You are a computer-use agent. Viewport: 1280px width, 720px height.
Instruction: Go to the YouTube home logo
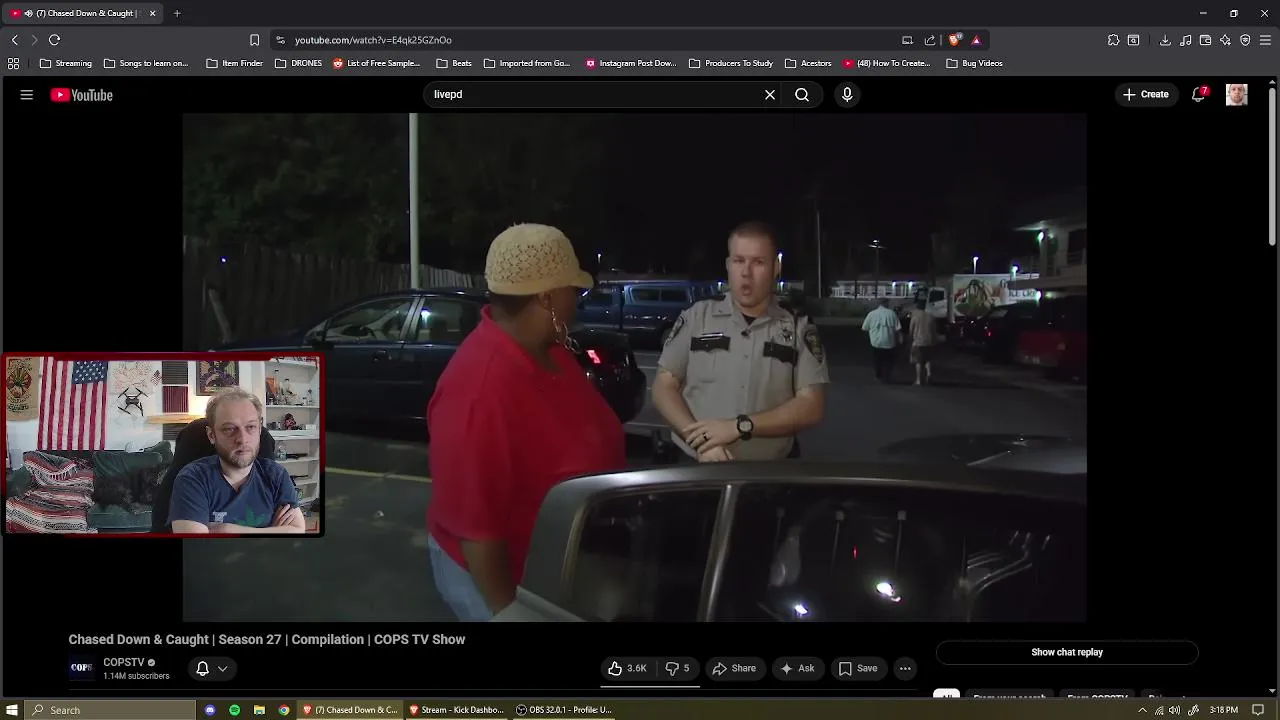(x=82, y=95)
